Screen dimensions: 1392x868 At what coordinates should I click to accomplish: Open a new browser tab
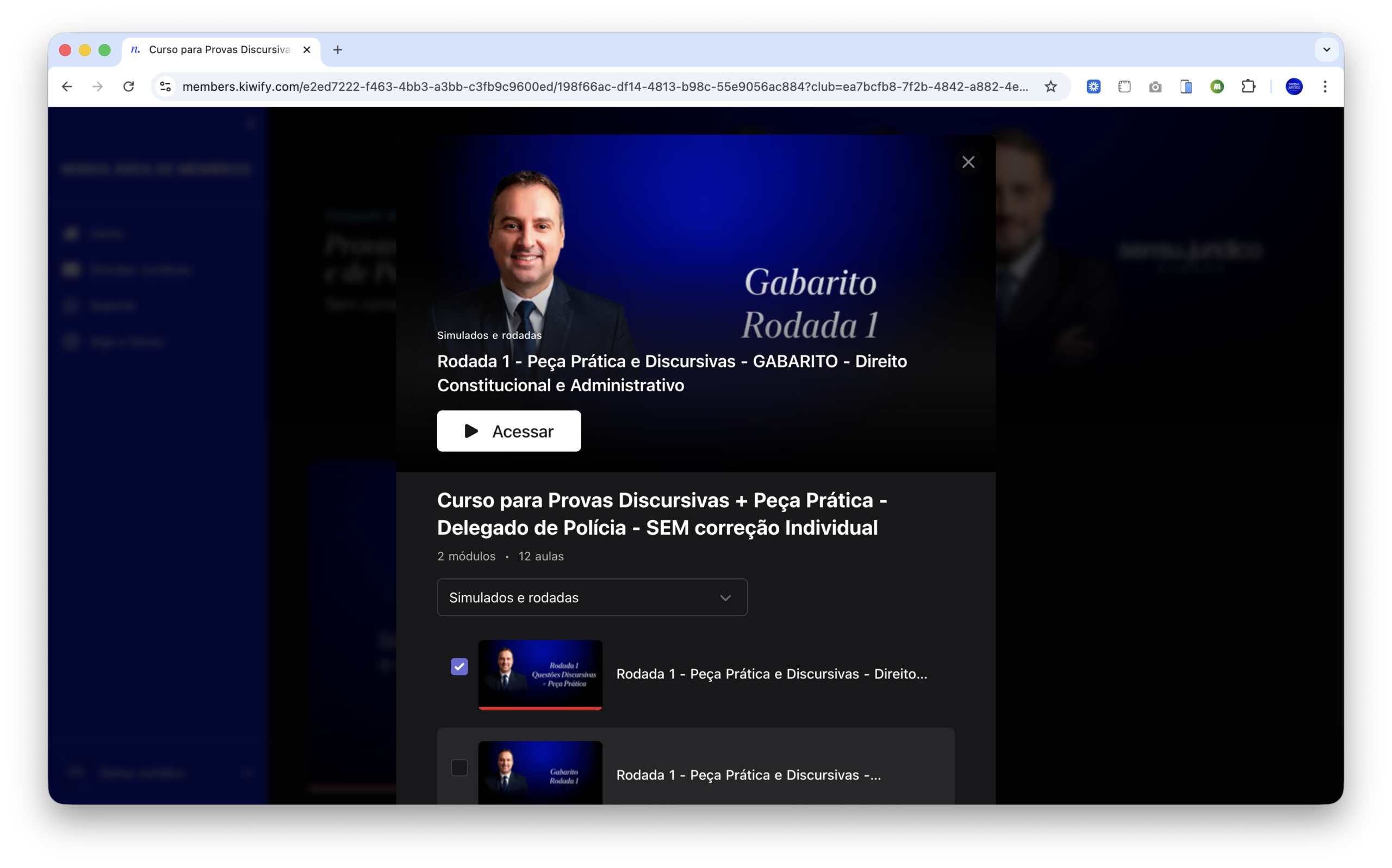click(x=338, y=50)
